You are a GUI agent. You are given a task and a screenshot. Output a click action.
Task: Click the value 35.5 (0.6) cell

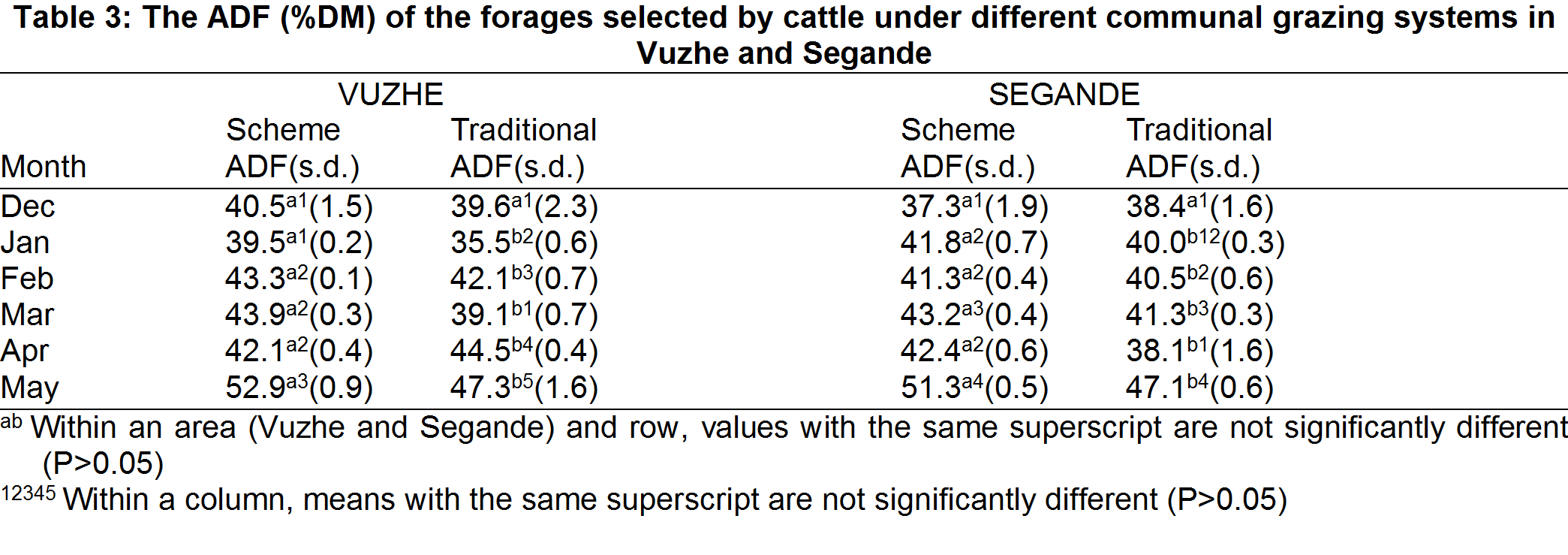click(524, 243)
